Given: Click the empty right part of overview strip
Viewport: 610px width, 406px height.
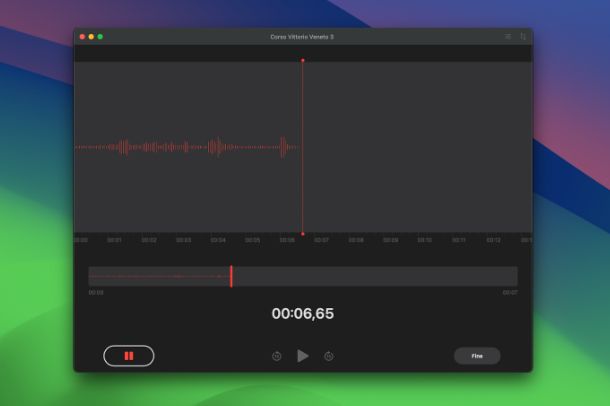Looking at the screenshot, I should 400,276.
